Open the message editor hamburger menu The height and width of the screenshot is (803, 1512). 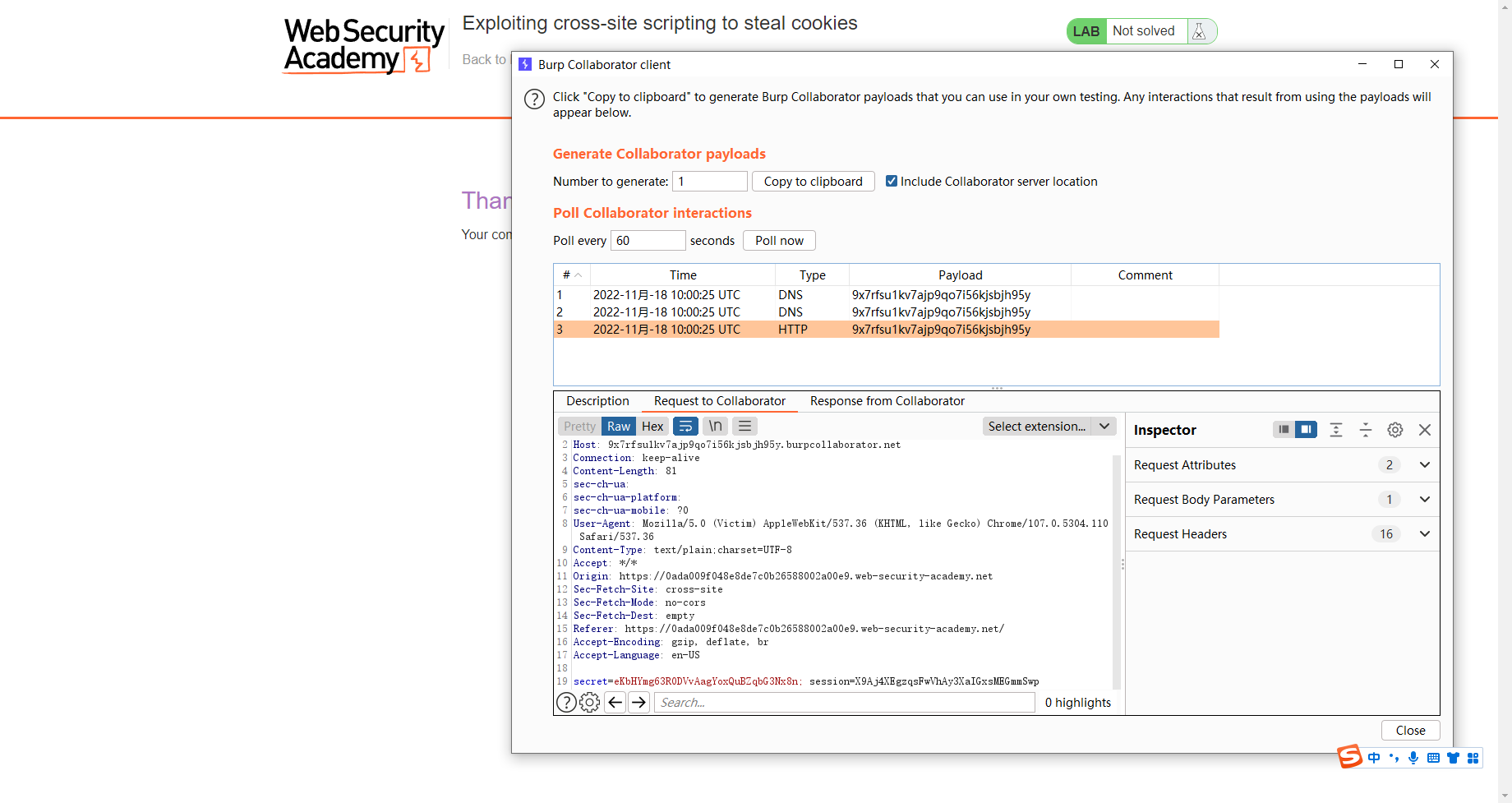(x=744, y=426)
